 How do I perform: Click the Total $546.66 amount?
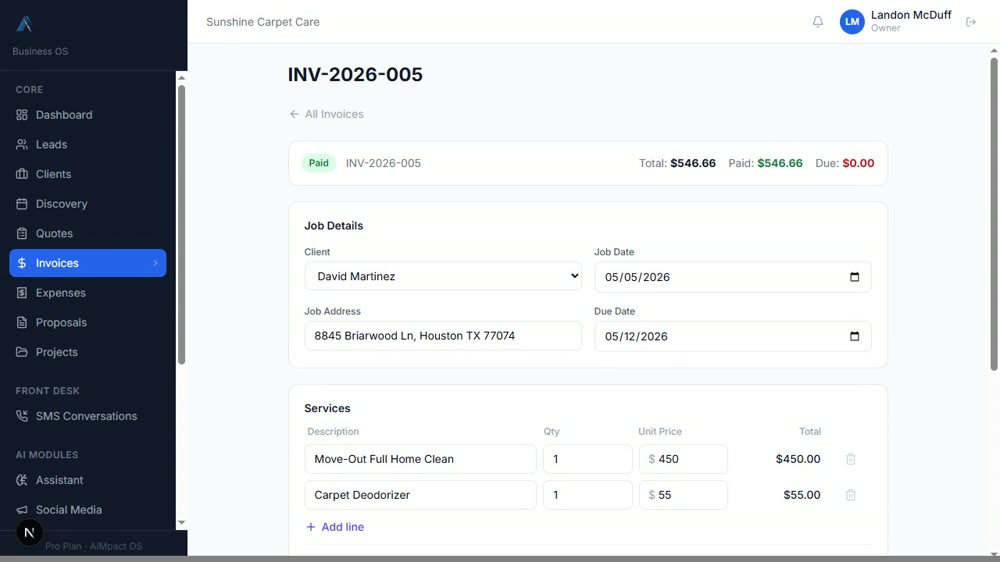693,163
